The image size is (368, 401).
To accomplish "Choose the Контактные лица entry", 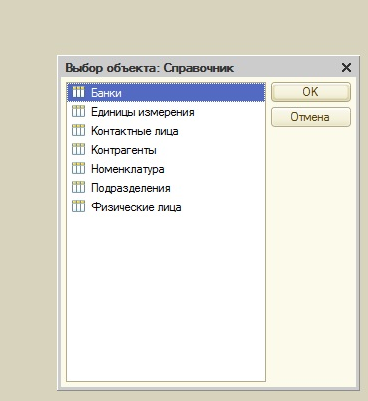I will pos(166,131).
